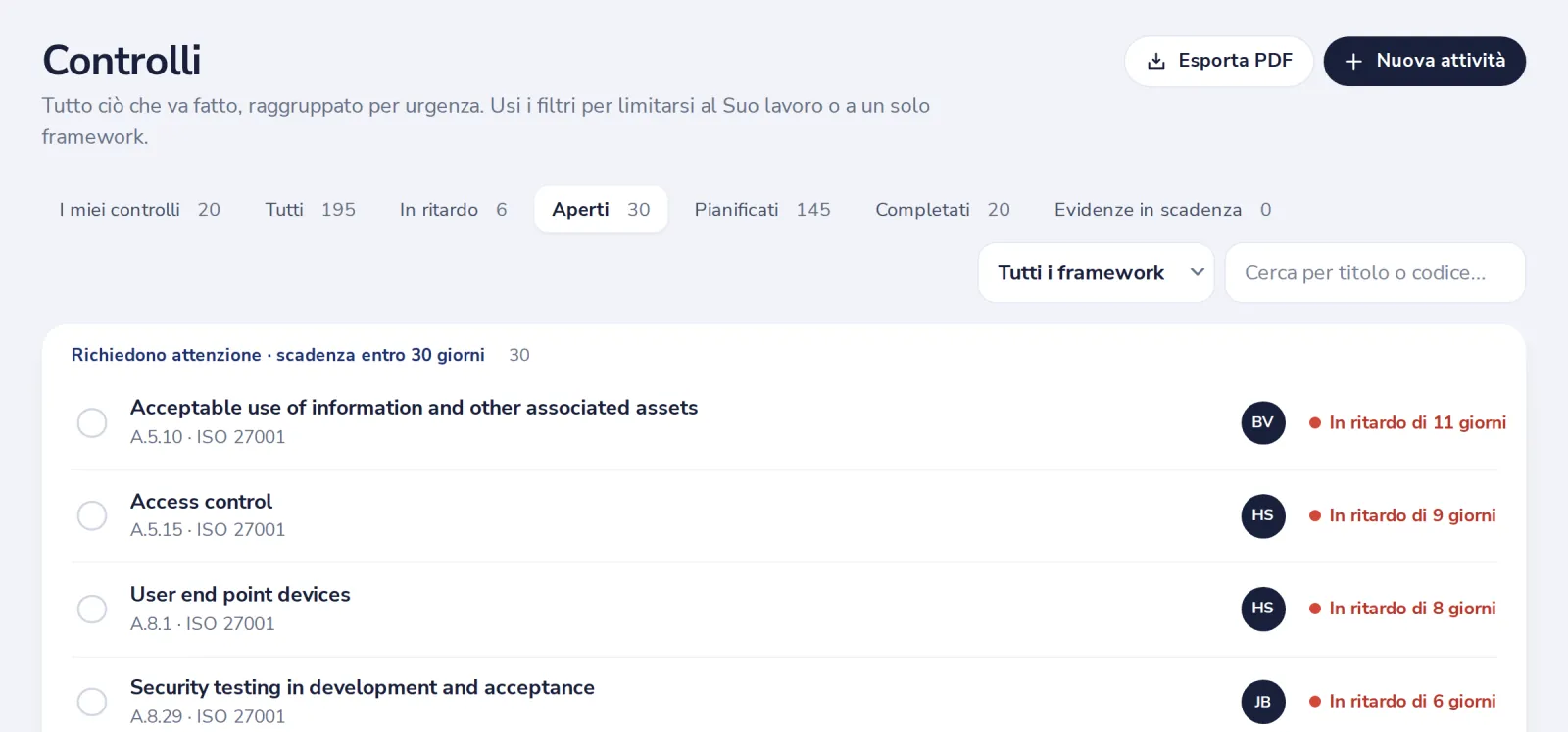
Task: Click the In ritardo di 8 giorni status
Action: point(1402,609)
